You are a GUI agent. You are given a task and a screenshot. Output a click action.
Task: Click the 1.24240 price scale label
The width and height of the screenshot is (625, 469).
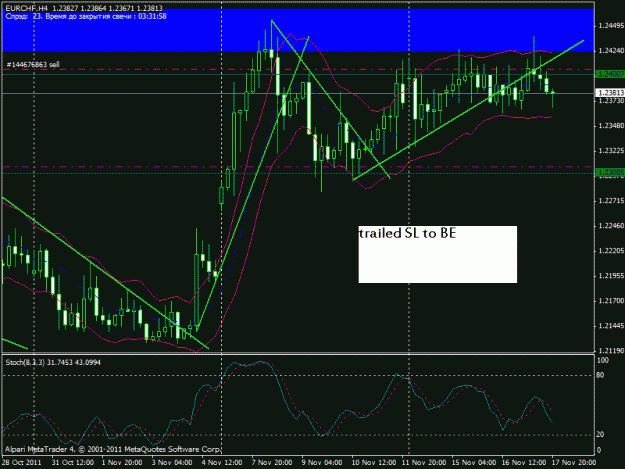(611, 51)
